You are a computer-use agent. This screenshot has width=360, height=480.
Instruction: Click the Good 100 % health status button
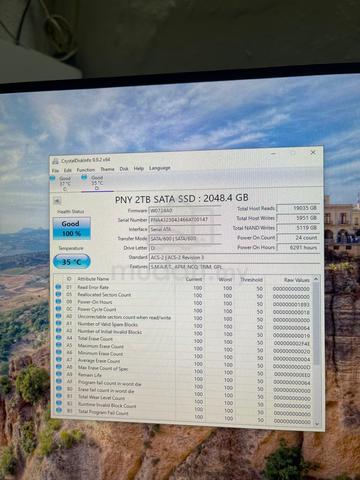(72, 228)
